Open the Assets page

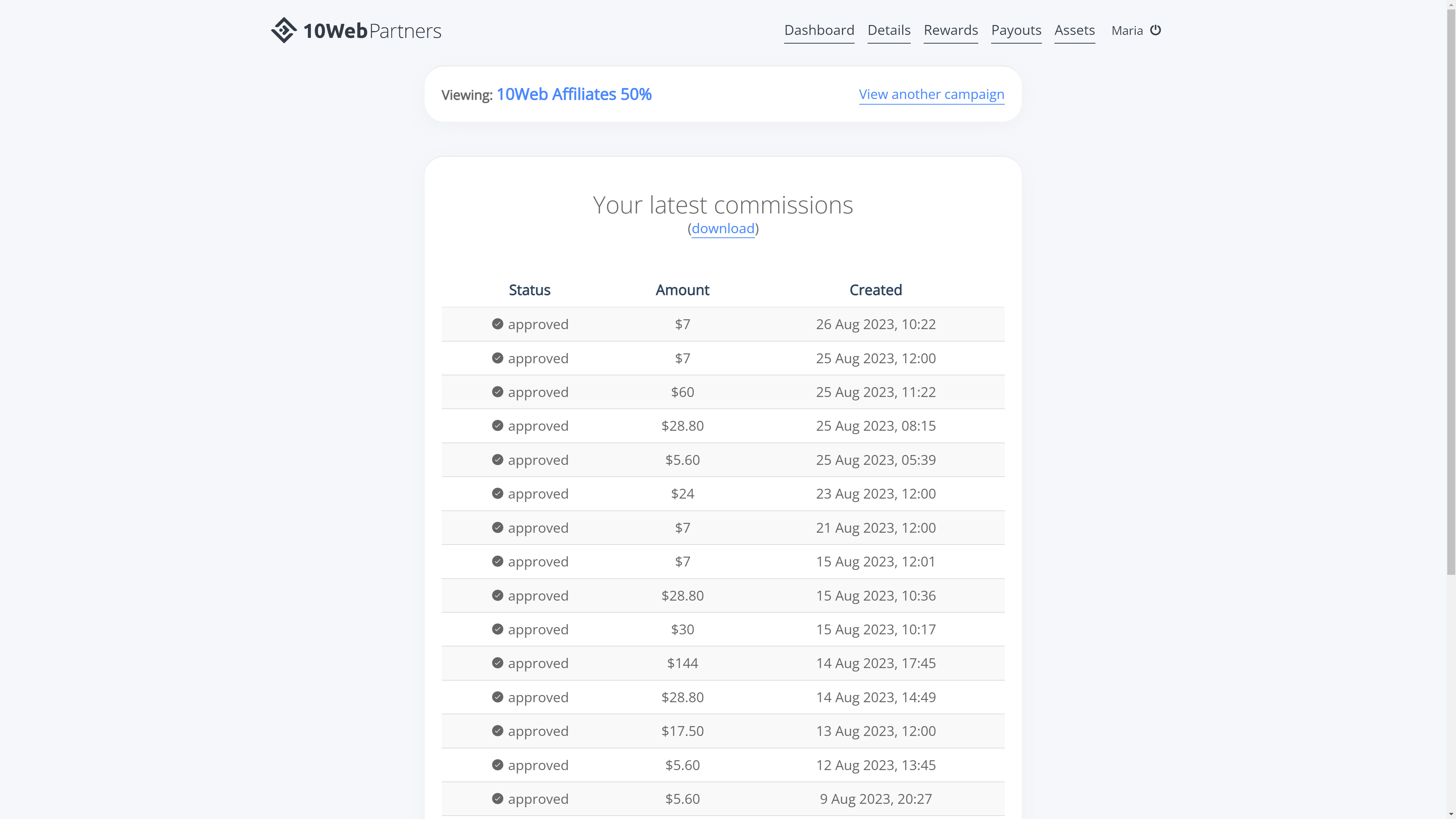click(1075, 30)
